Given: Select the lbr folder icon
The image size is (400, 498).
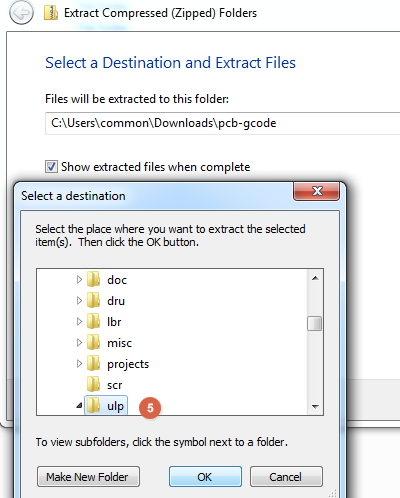Looking at the screenshot, I should [x=93, y=321].
